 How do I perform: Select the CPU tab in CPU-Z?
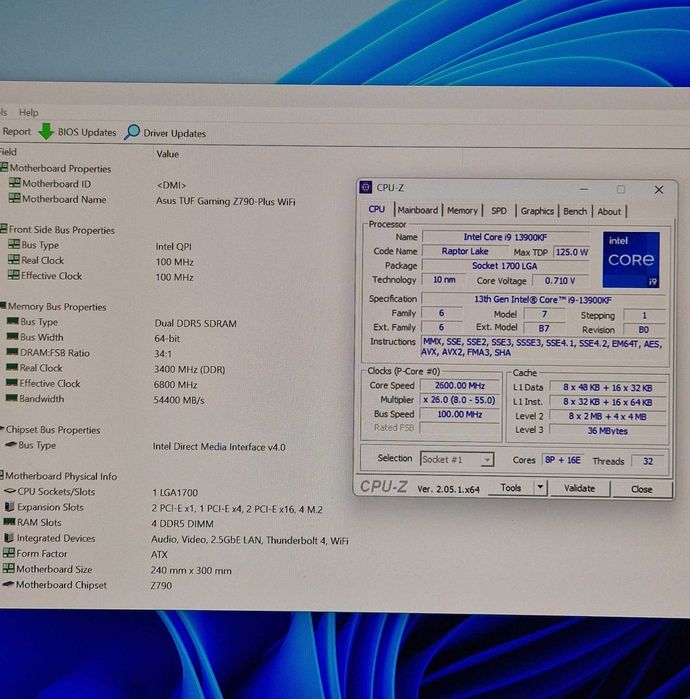[377, 209]
